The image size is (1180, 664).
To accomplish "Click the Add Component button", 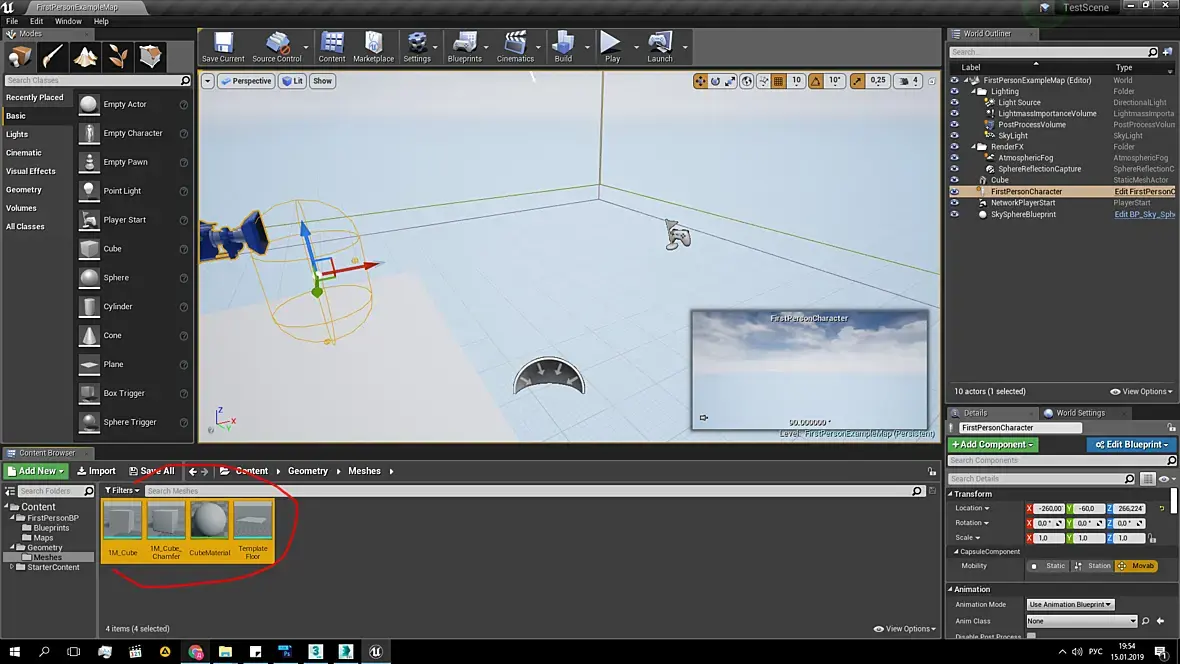I will (993, 444).
